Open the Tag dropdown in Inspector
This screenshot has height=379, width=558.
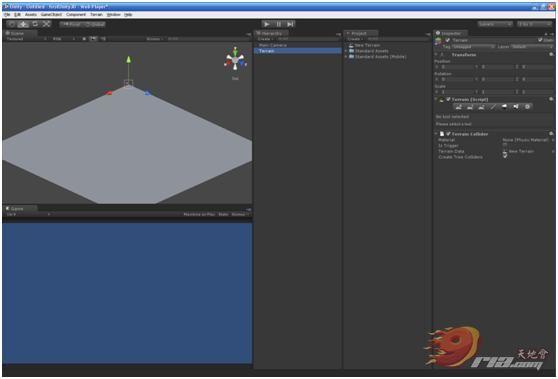tap(473, 47)
